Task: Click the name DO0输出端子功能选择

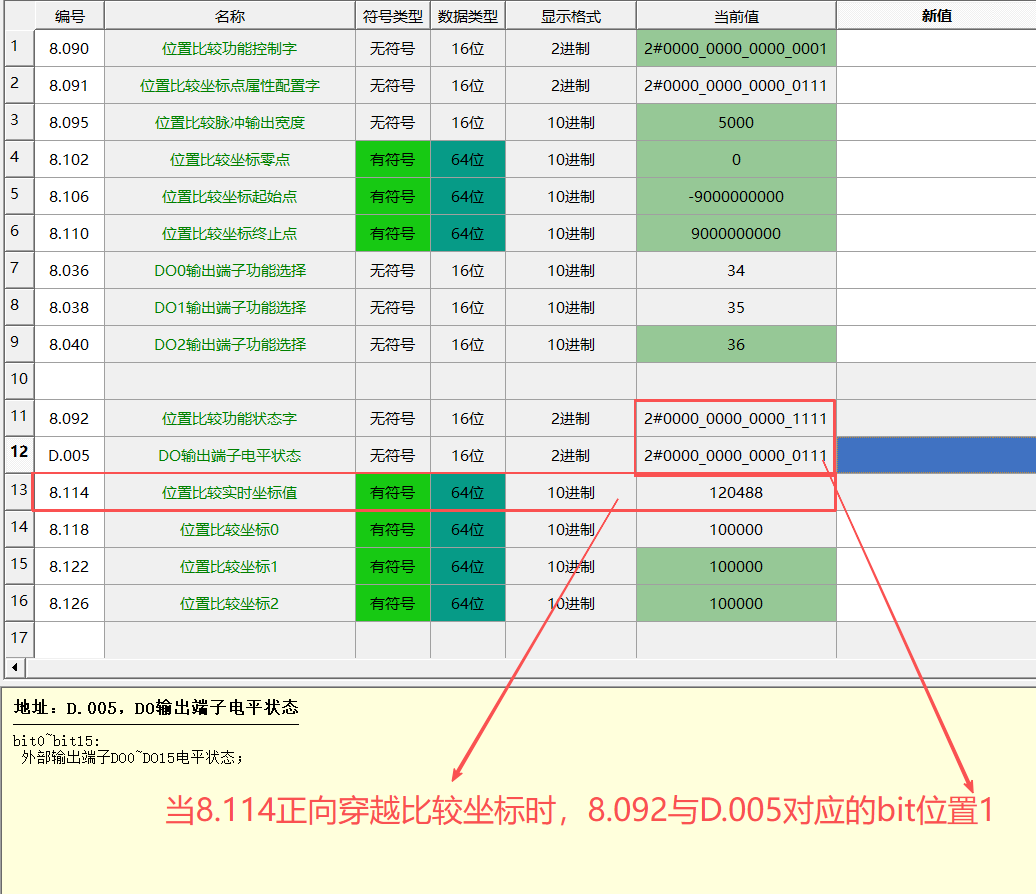Action: click(x=229, y=270)
